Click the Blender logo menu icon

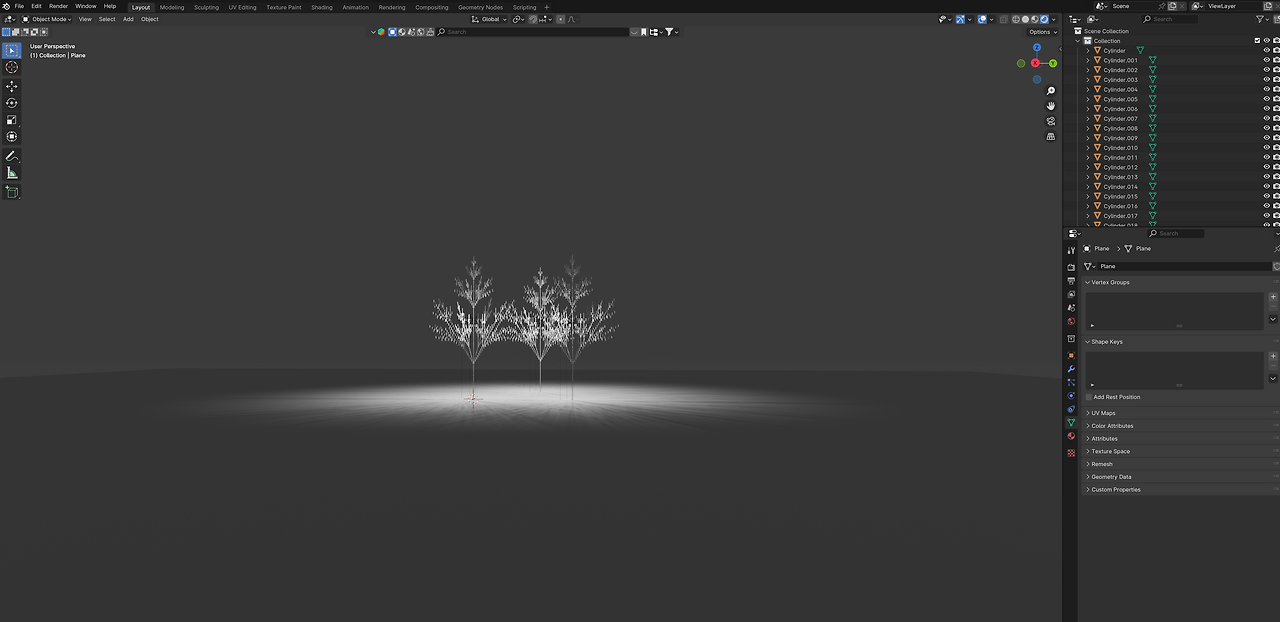pyautogui.click(x=6, y=6)
